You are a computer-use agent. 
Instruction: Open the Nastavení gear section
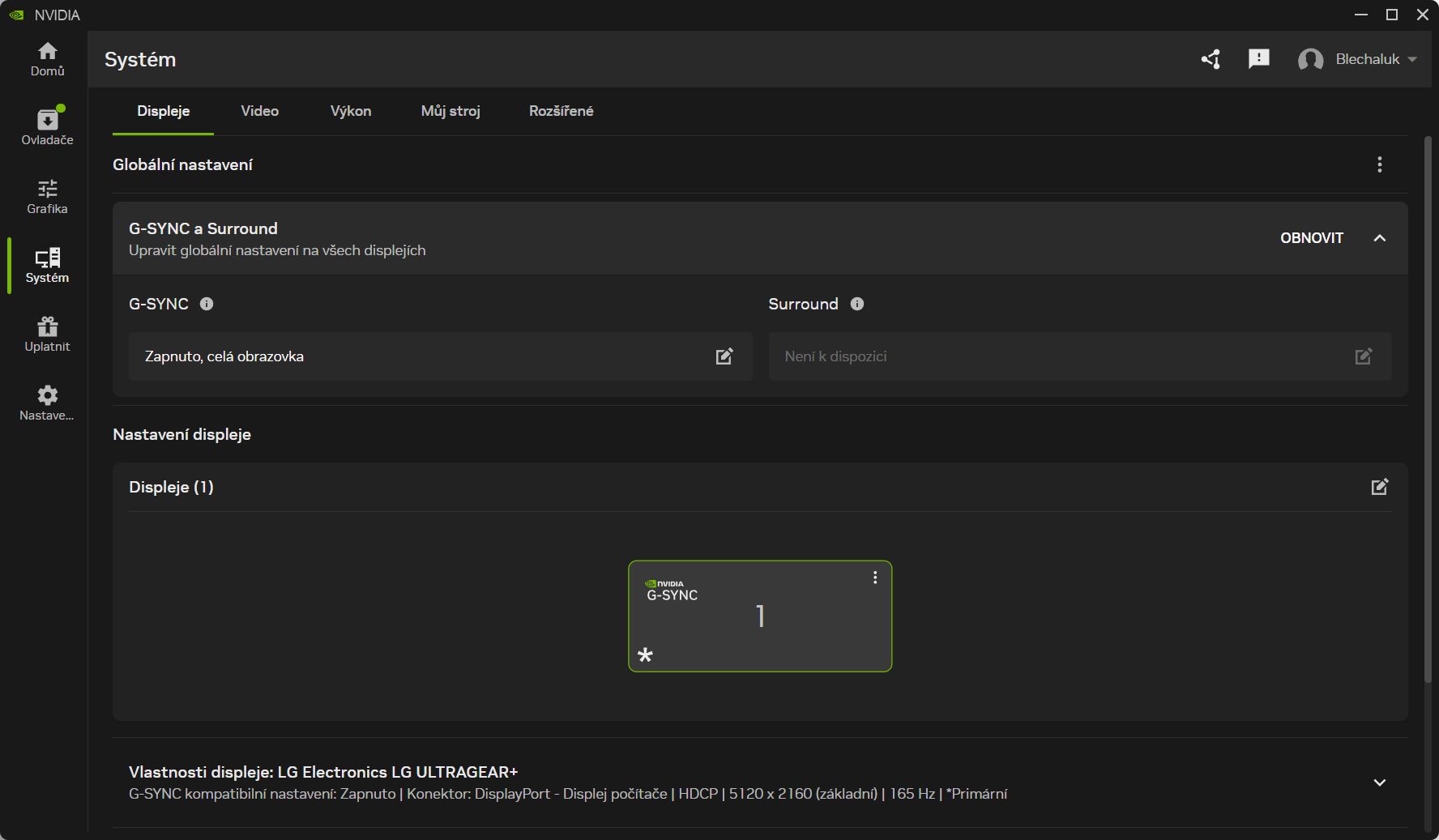coord(47,403)
